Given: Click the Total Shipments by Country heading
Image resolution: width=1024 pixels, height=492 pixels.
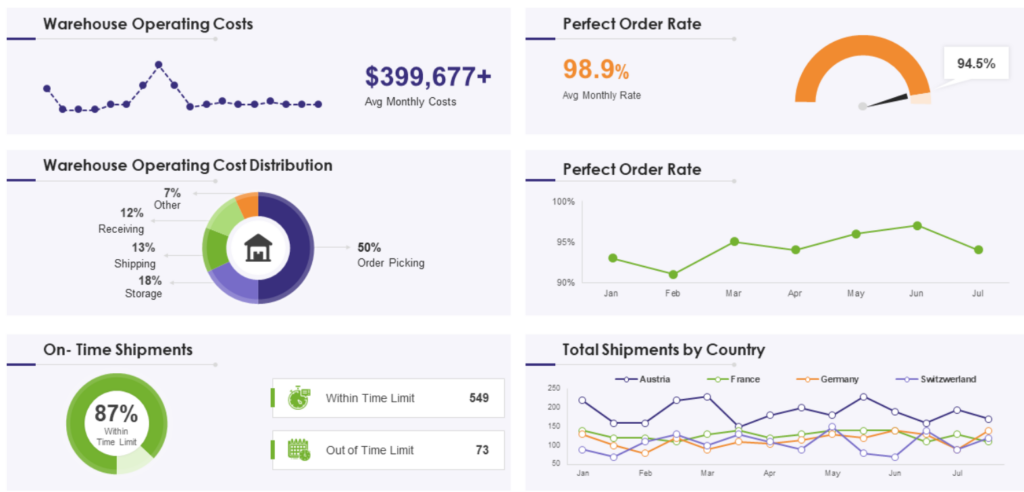Looking at the screenshot, I should click(664, 350).
